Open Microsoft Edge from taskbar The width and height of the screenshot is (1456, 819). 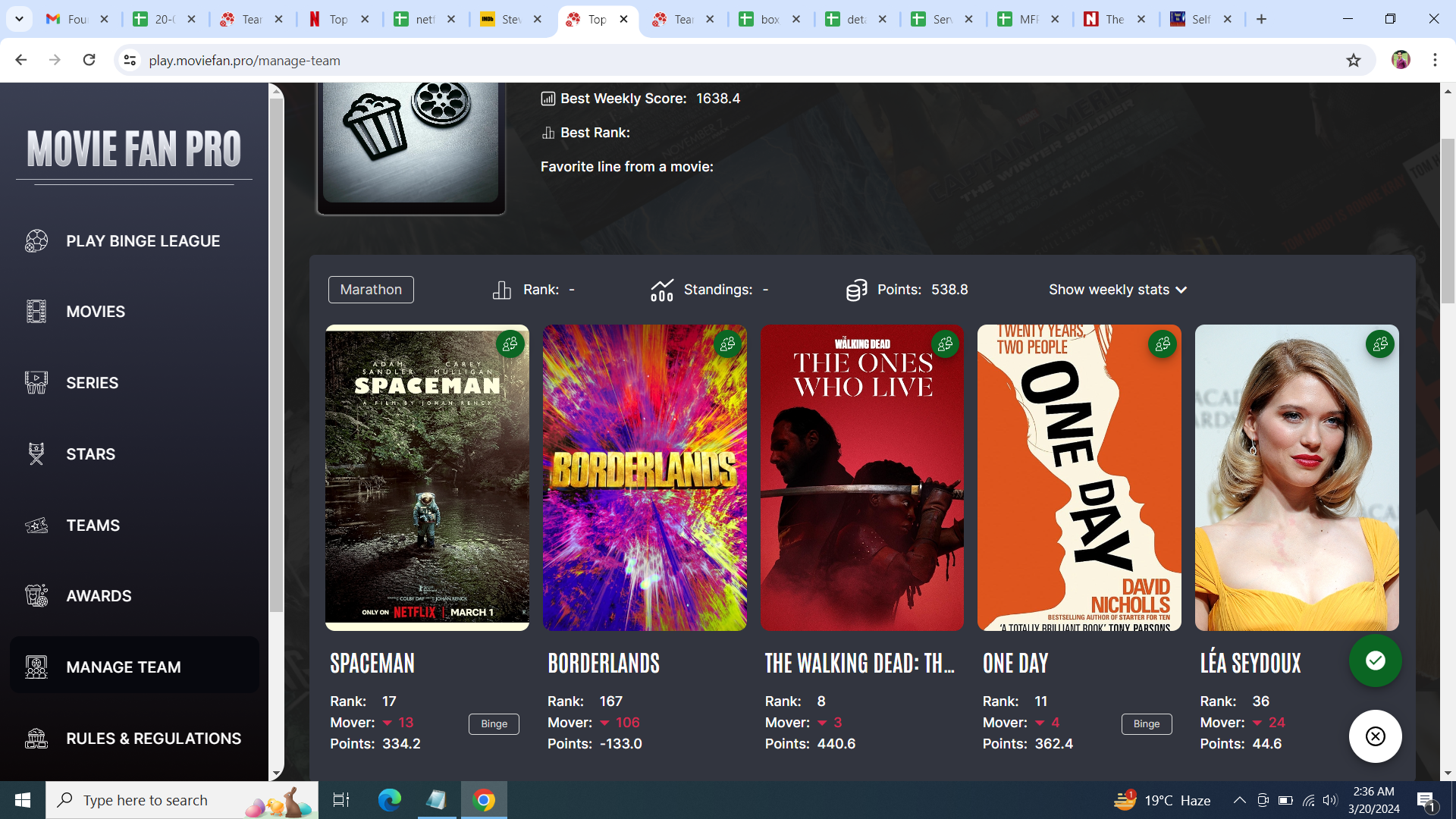tap(390, 800)
